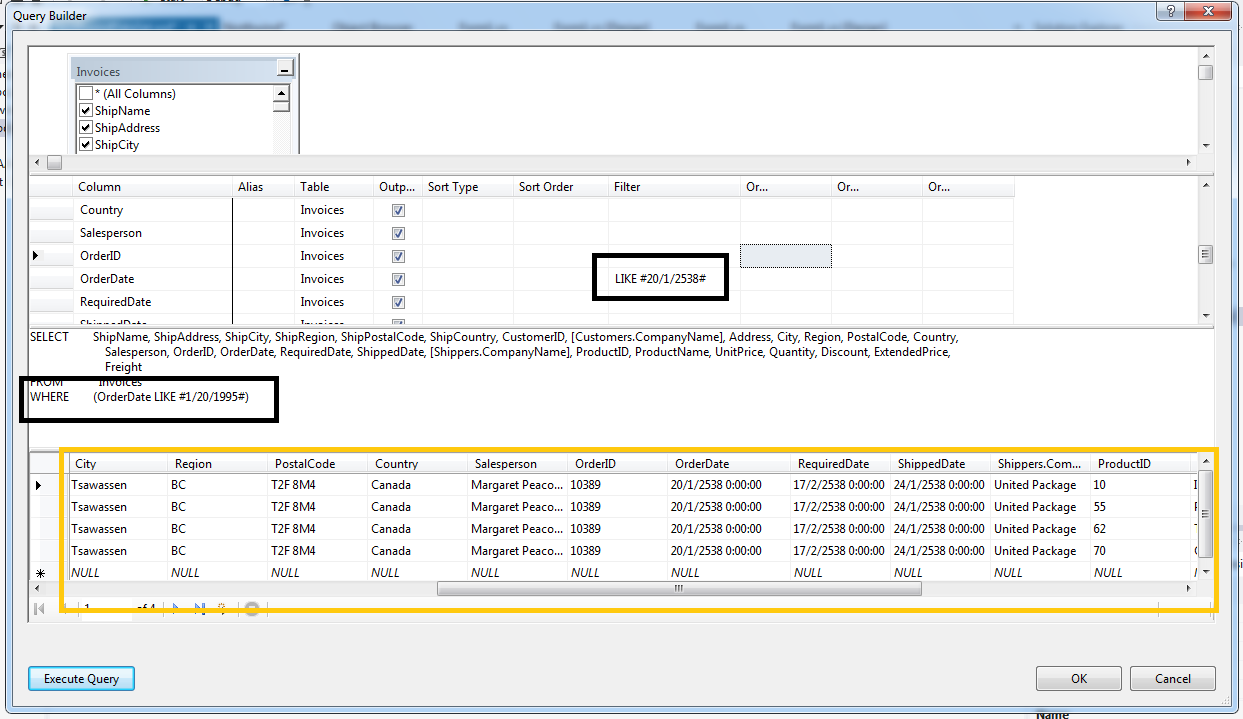Collapse the Invoices table panel

point(285,71)
